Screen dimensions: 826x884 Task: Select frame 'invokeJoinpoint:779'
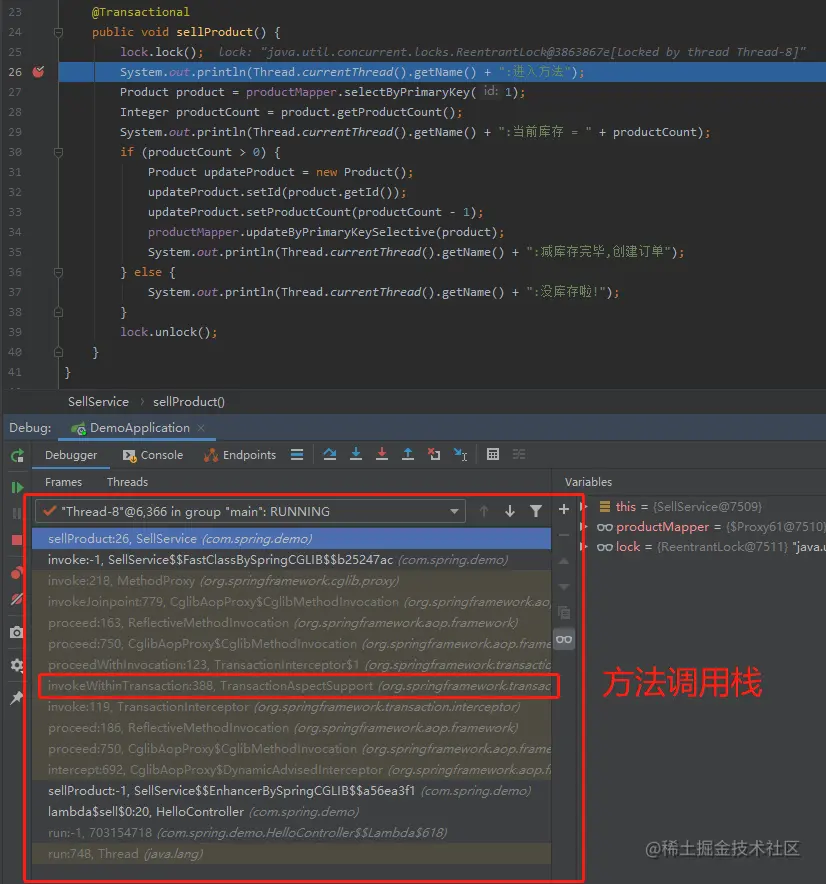tap(291, 602)
